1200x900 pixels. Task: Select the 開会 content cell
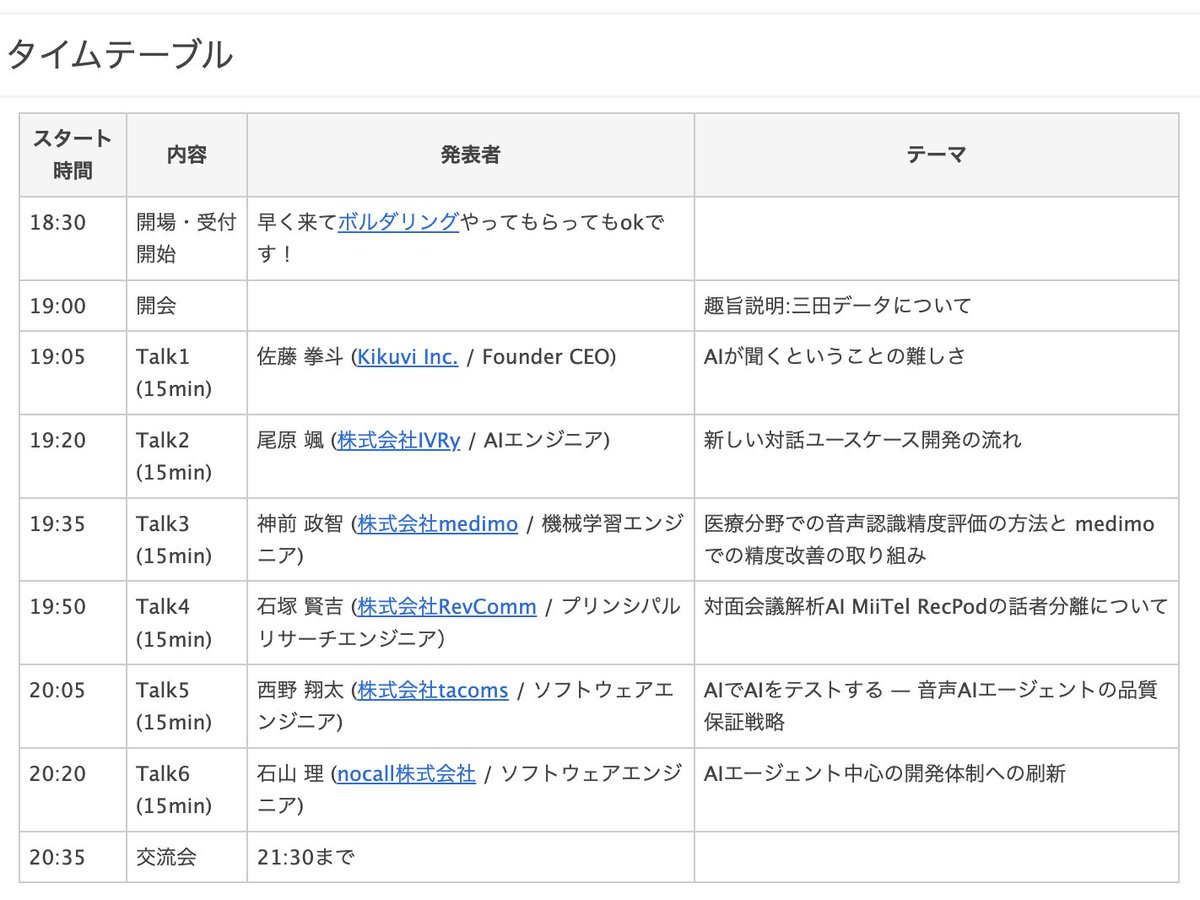[x=157, y=306]
